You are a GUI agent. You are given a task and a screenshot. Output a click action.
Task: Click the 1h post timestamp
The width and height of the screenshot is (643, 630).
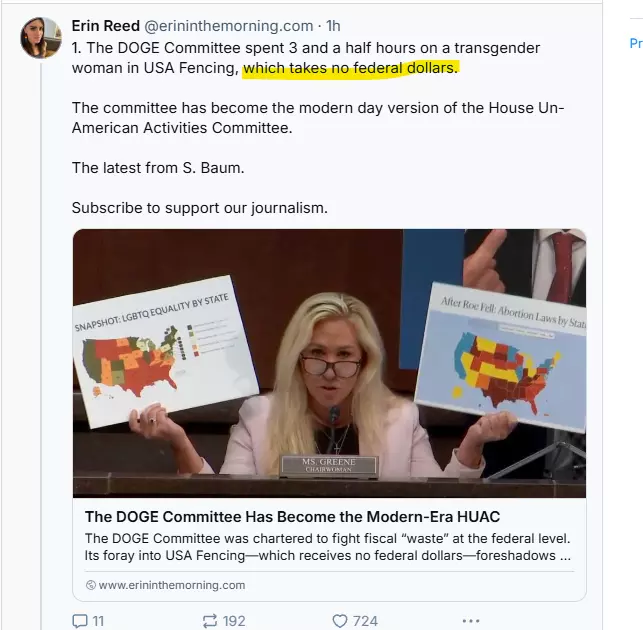[333, 26]
